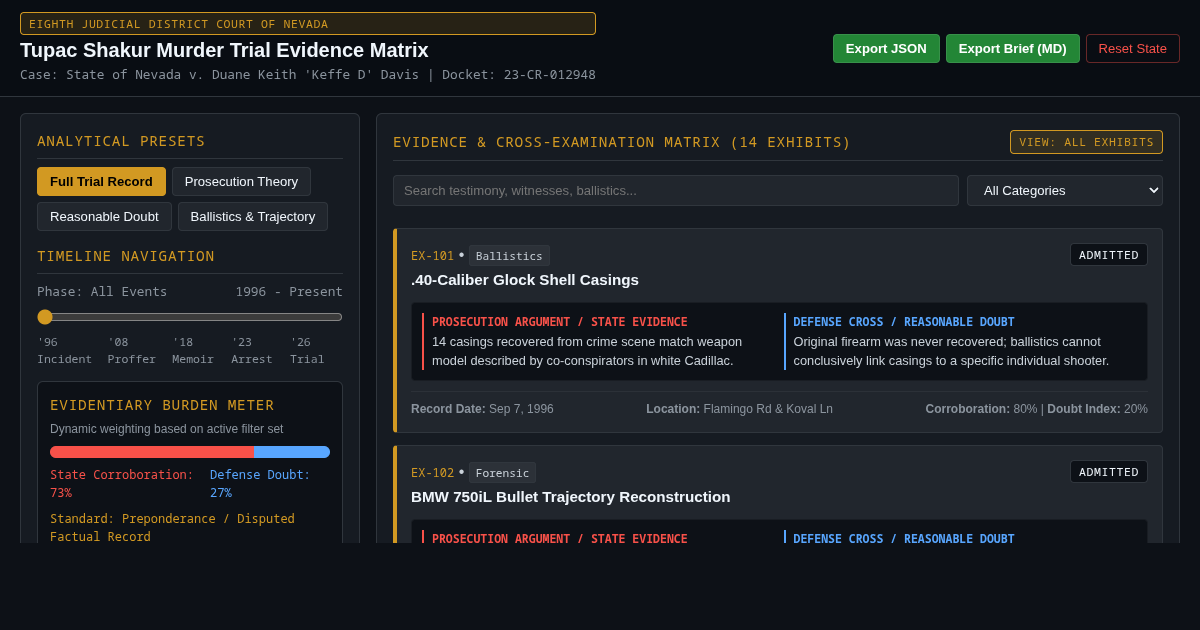Click the Tupac Shakur Murder Trial Evidence Matrix title
The height and width of the screenshot is (630, 1200).
click(x=224, y=50)
